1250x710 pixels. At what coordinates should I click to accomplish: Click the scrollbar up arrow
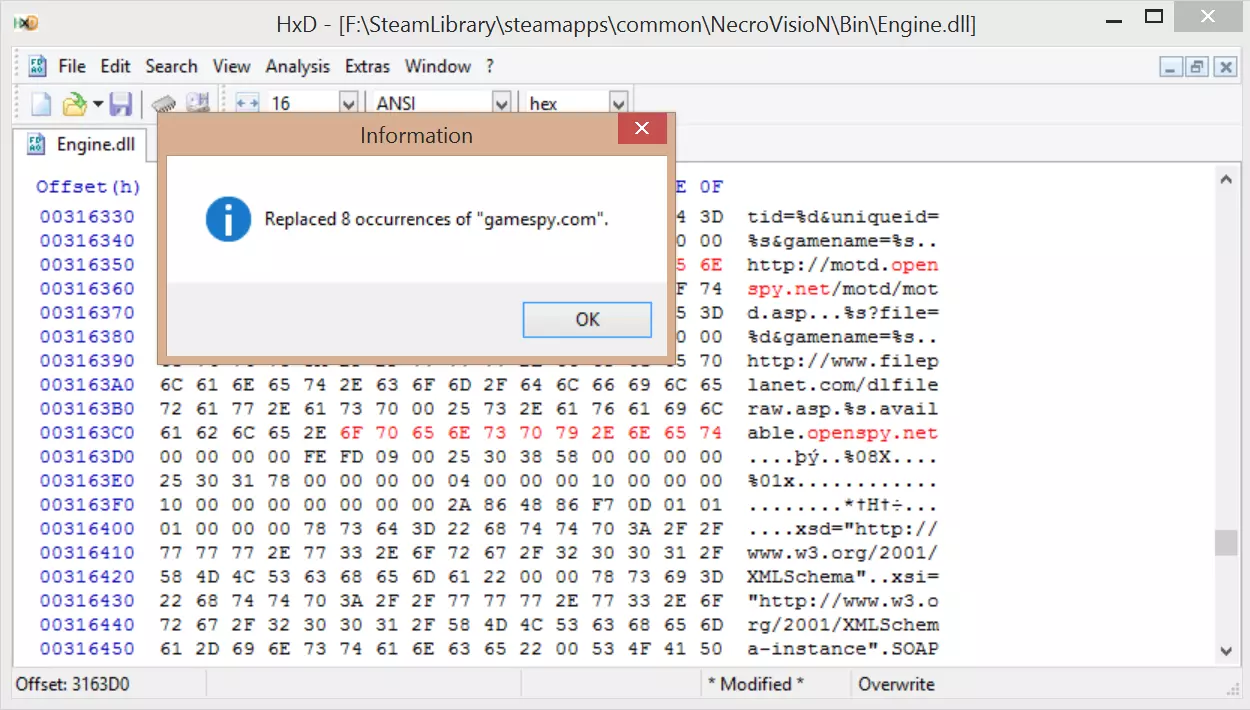click(x=1226, y=179)
